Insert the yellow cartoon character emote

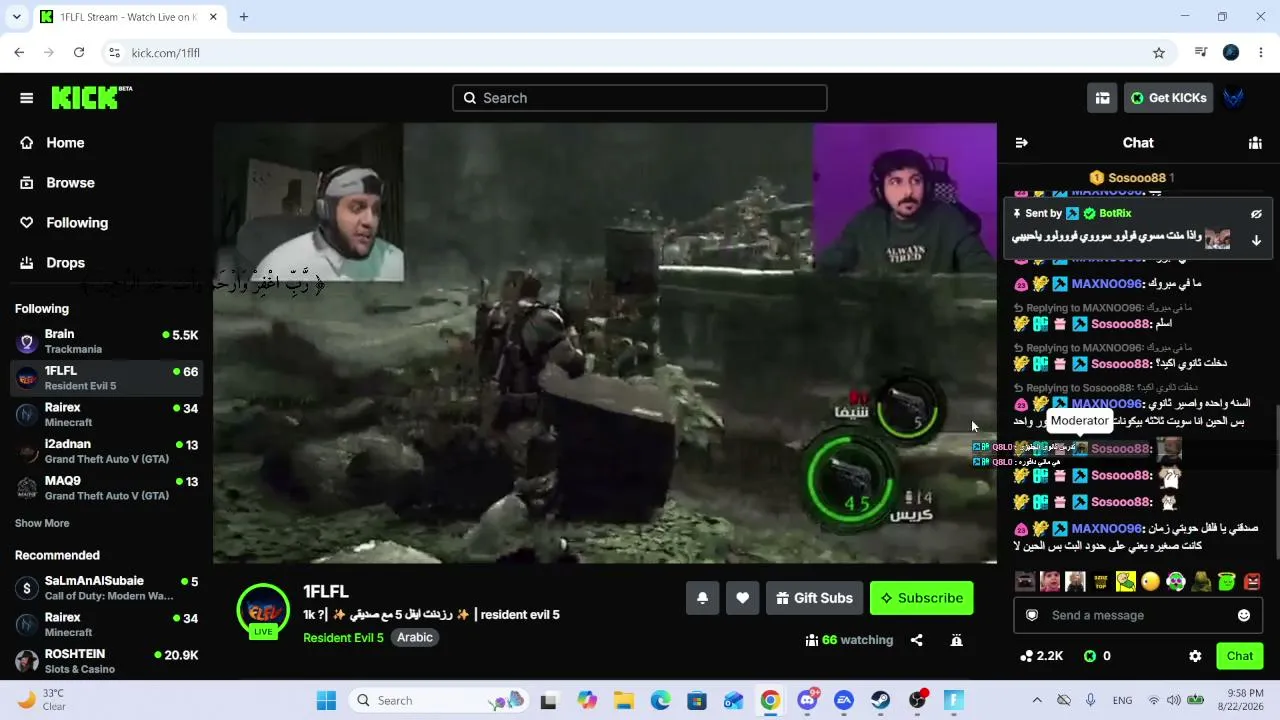[1125, 581]
